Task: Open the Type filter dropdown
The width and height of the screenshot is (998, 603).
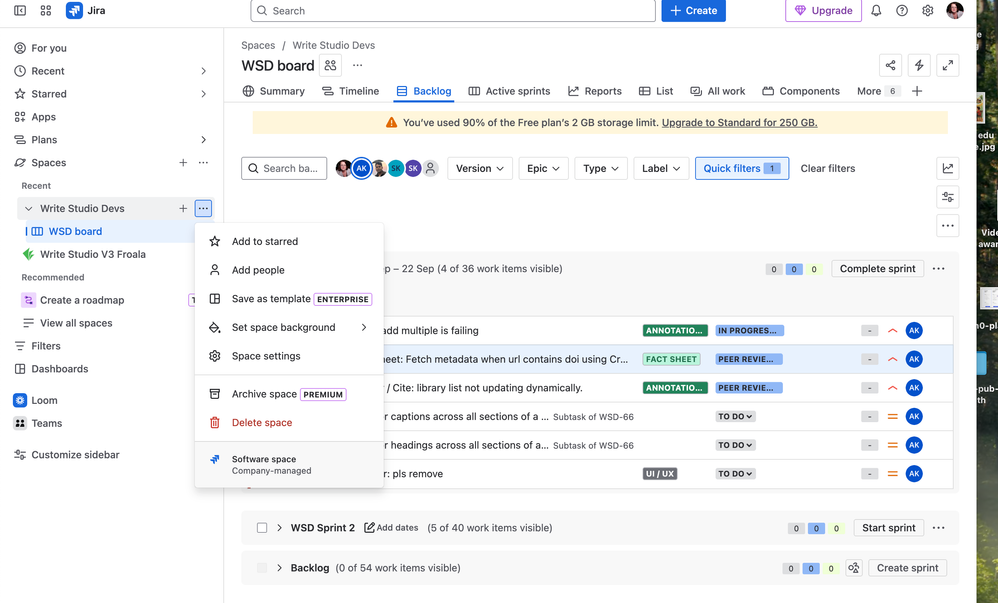Action: pos(601,168)
